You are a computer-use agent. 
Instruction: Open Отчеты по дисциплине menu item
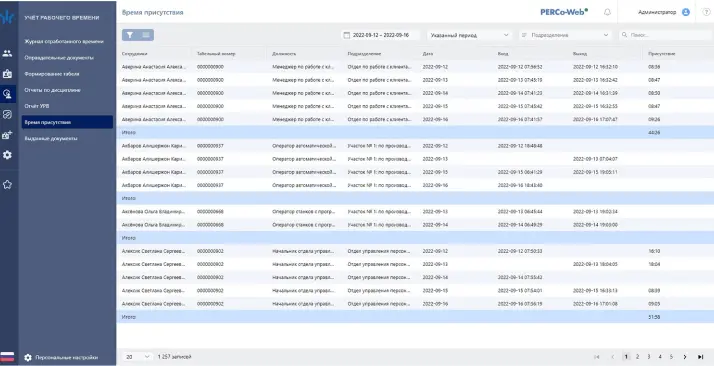[x=52, y=90]
